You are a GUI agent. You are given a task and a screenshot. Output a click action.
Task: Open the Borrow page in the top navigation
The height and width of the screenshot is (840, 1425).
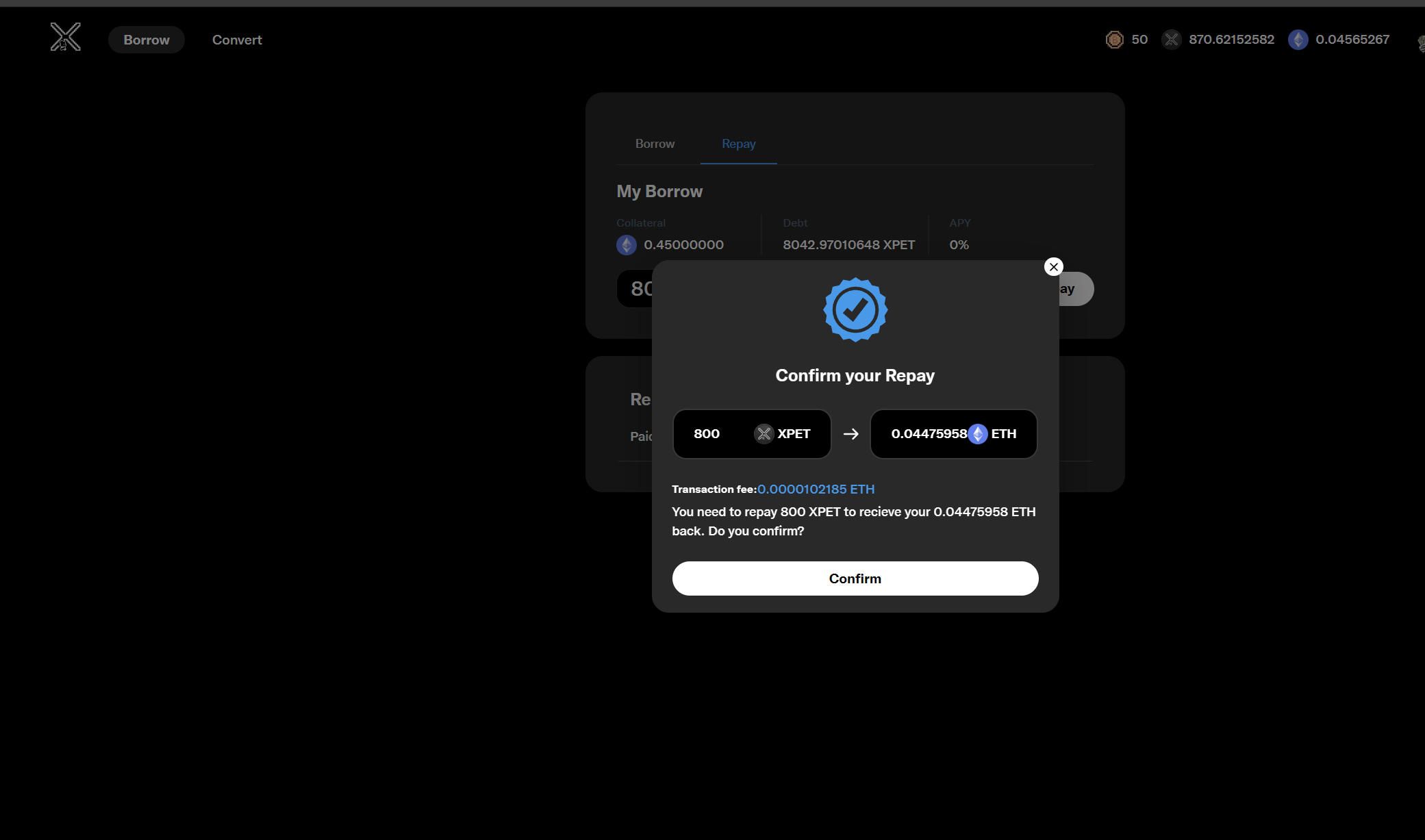click(146, 40)
